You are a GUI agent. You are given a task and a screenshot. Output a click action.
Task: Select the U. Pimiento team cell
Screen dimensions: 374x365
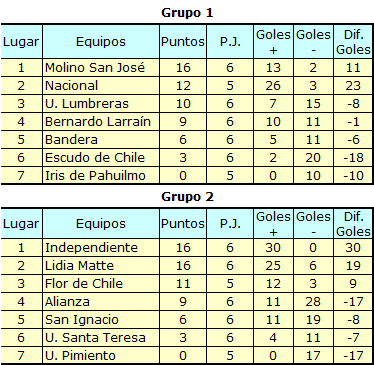click(101, 356)
